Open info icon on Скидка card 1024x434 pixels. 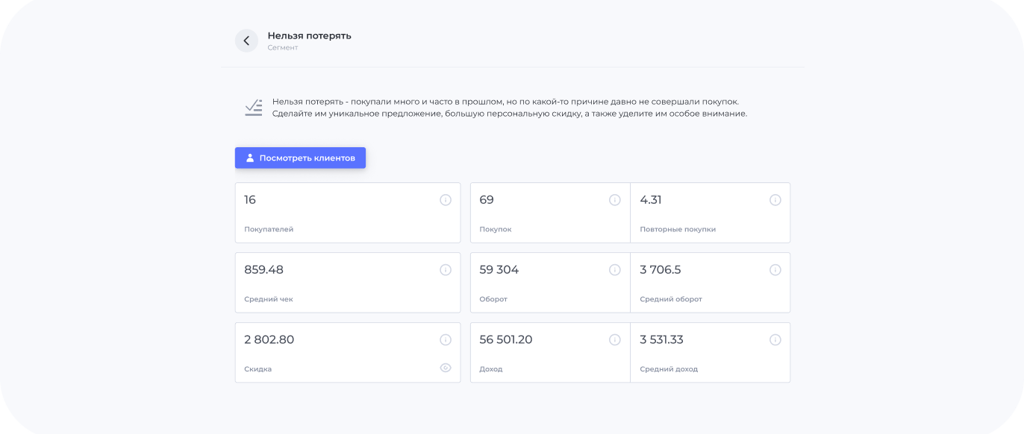tap(445, 340)
